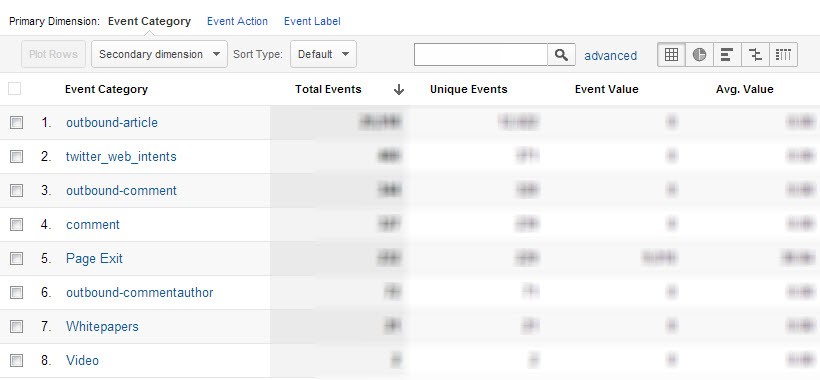The width and height of the screenshot is (820, 380).
Task: Switch to the pie chart percentage view
Action: (699, 54)
